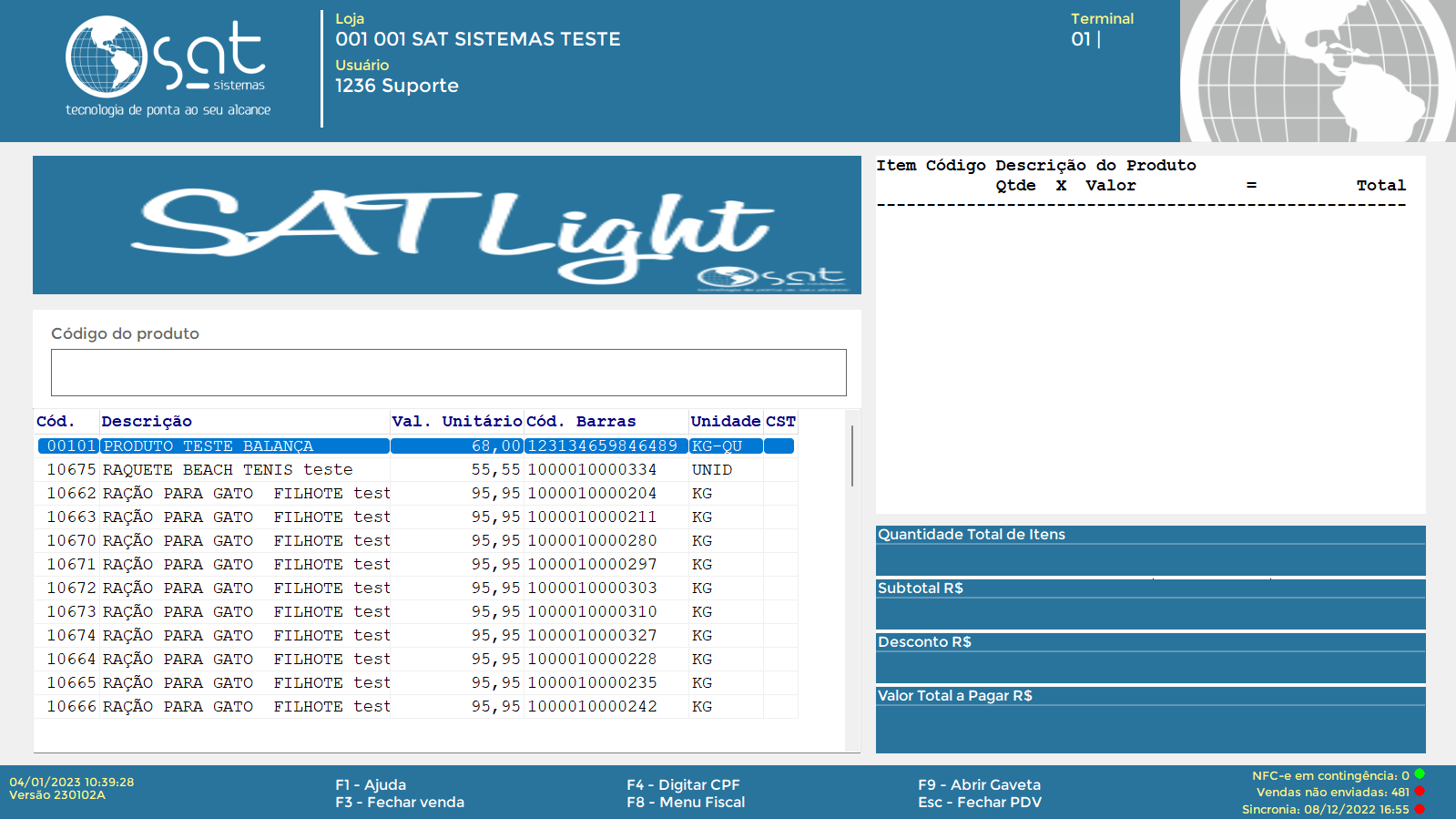Click the Val. Unitário column header
This screenshot has height=819, width=1456.
456,422
